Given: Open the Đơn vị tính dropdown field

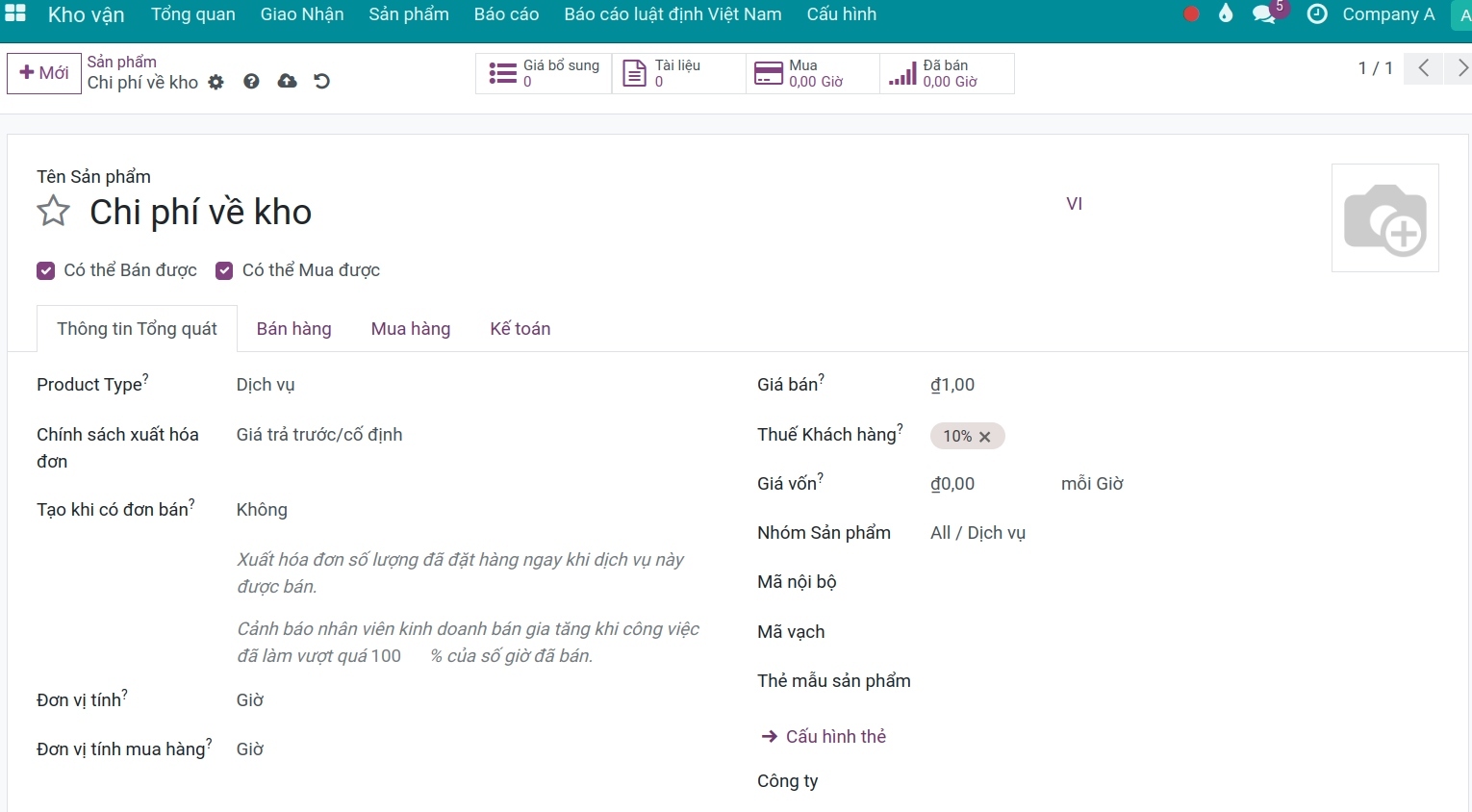Looking at the screenshot, I should 470,700.
